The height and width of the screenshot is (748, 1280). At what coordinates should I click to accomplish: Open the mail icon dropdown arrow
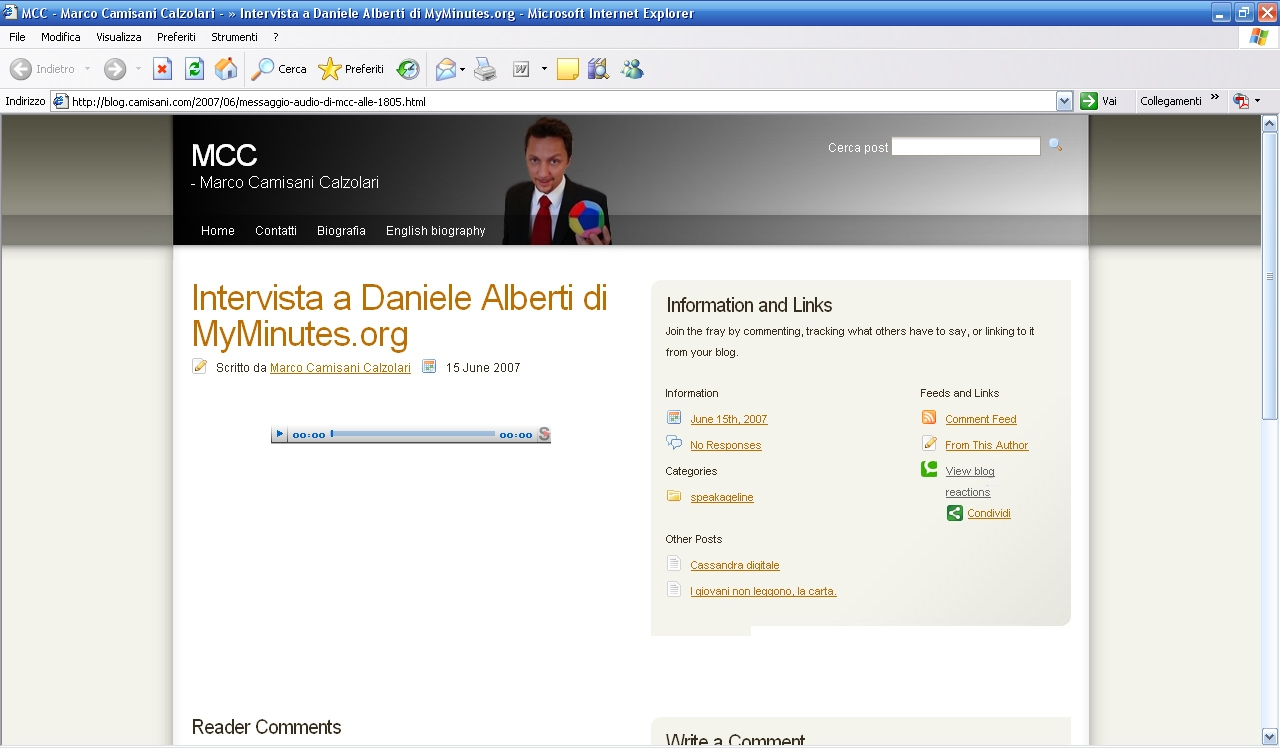click(462, 69)
